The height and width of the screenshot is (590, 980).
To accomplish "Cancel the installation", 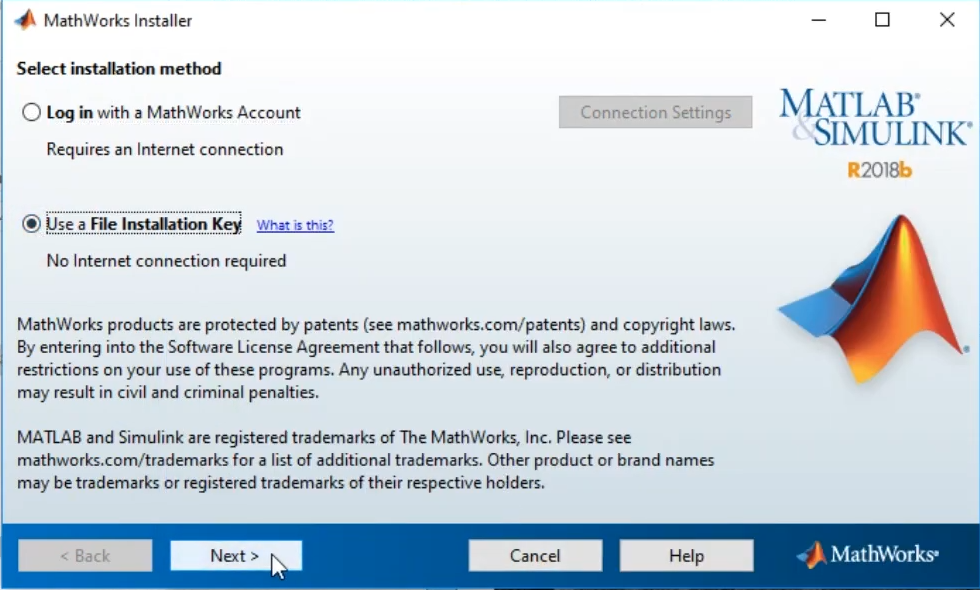I will [x=535, y=556].
